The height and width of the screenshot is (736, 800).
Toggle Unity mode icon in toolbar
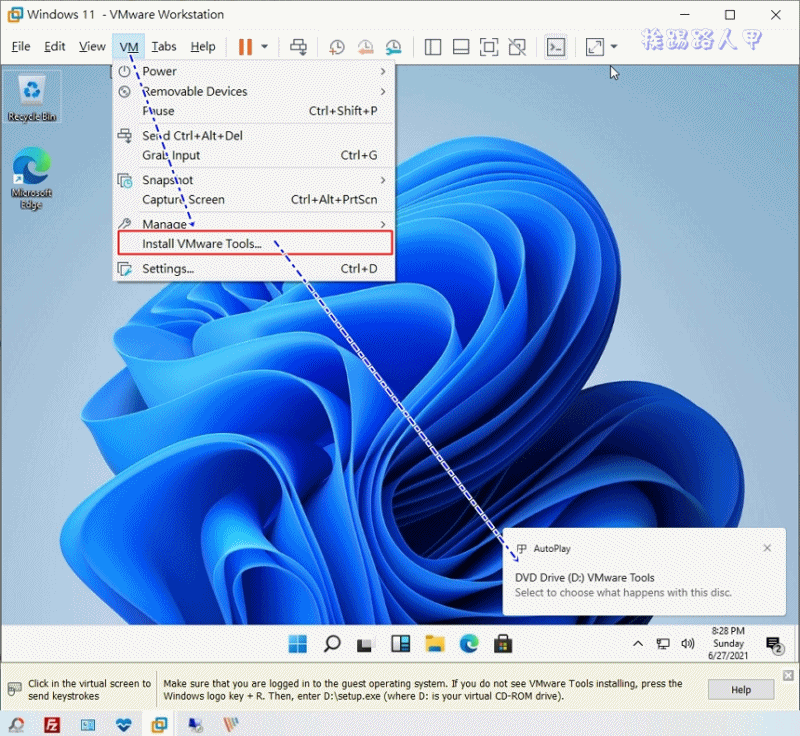(x=517, y=47)
